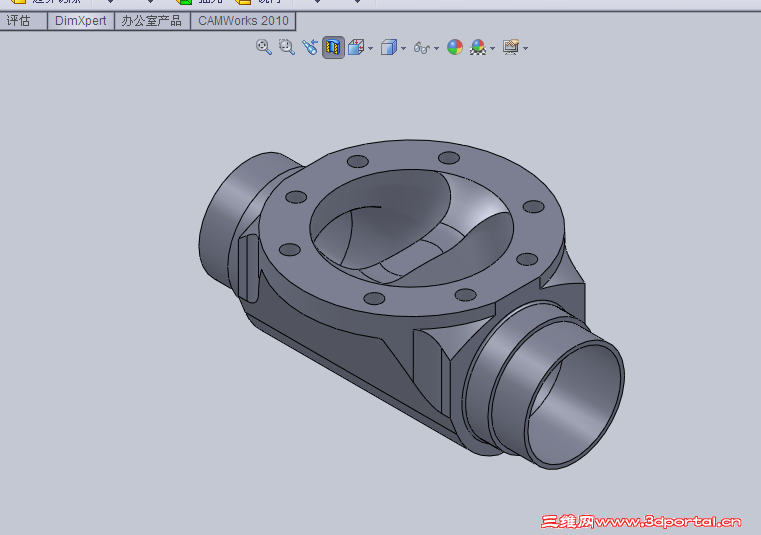
Task: Switch to the DimXpert tab
Action: click(81, 21)
